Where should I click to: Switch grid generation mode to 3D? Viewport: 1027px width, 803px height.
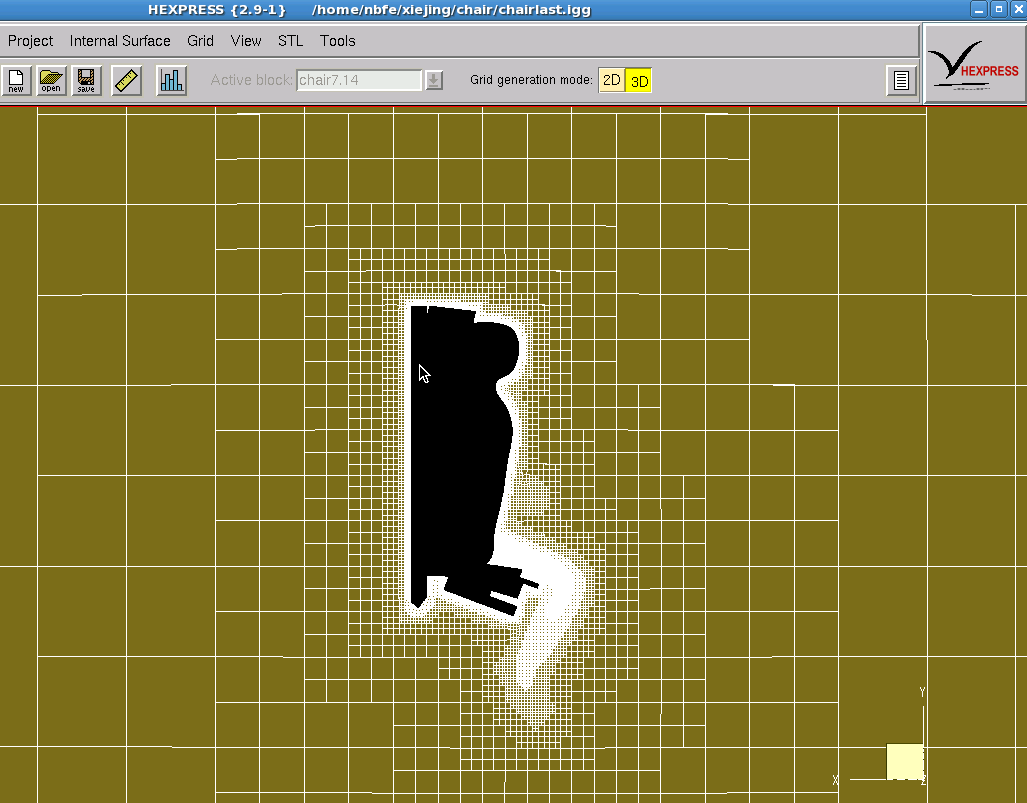[x=639, y=81]
